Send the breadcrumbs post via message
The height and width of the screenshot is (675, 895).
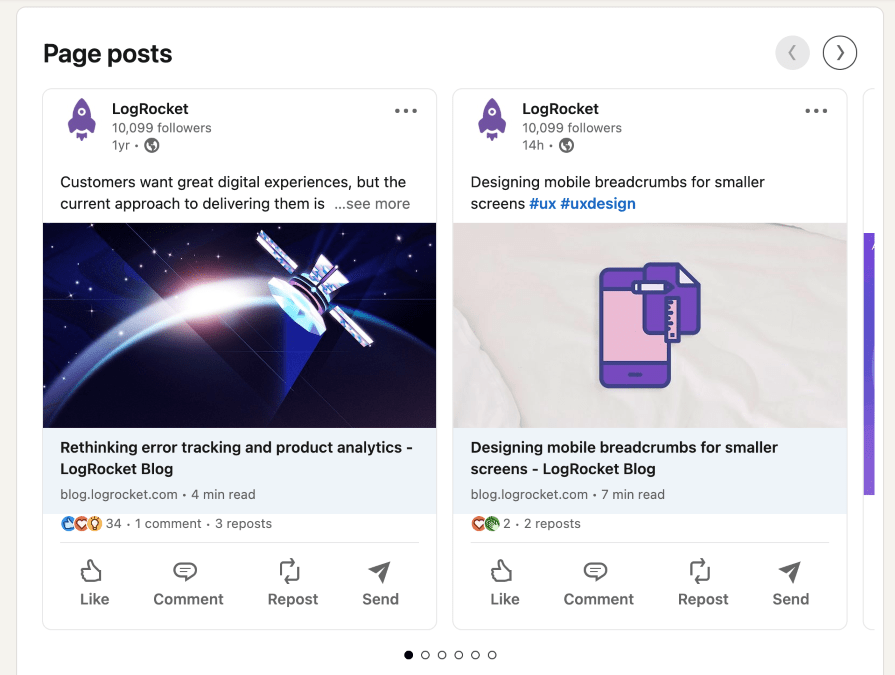click(x=789, y=583)
